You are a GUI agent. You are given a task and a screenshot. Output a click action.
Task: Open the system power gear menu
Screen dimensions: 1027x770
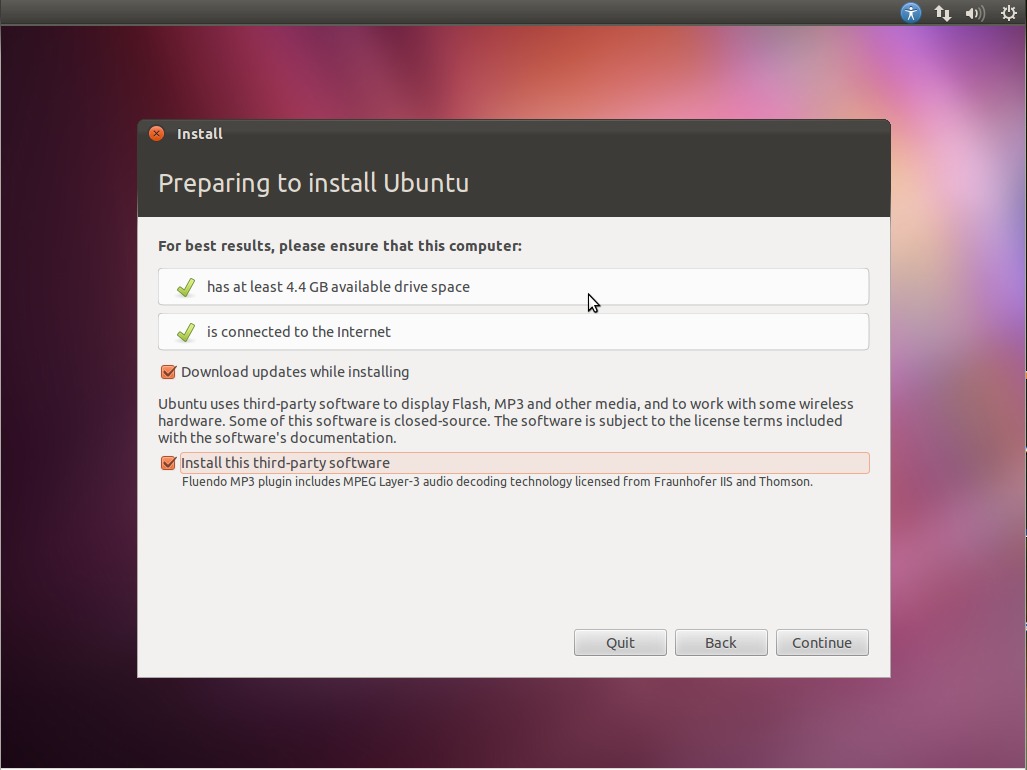click(1009, 13)
